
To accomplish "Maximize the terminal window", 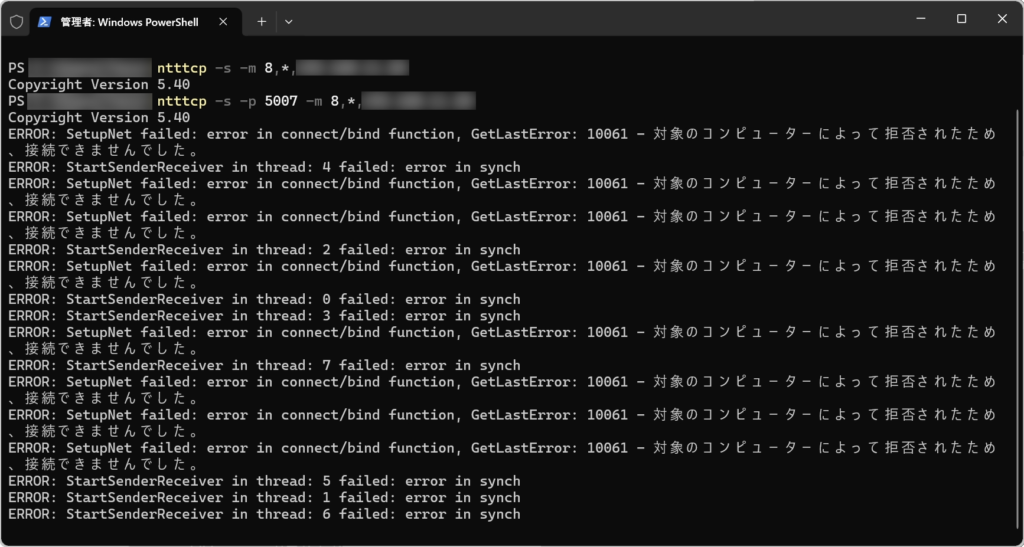I will [x=961, y=20].
